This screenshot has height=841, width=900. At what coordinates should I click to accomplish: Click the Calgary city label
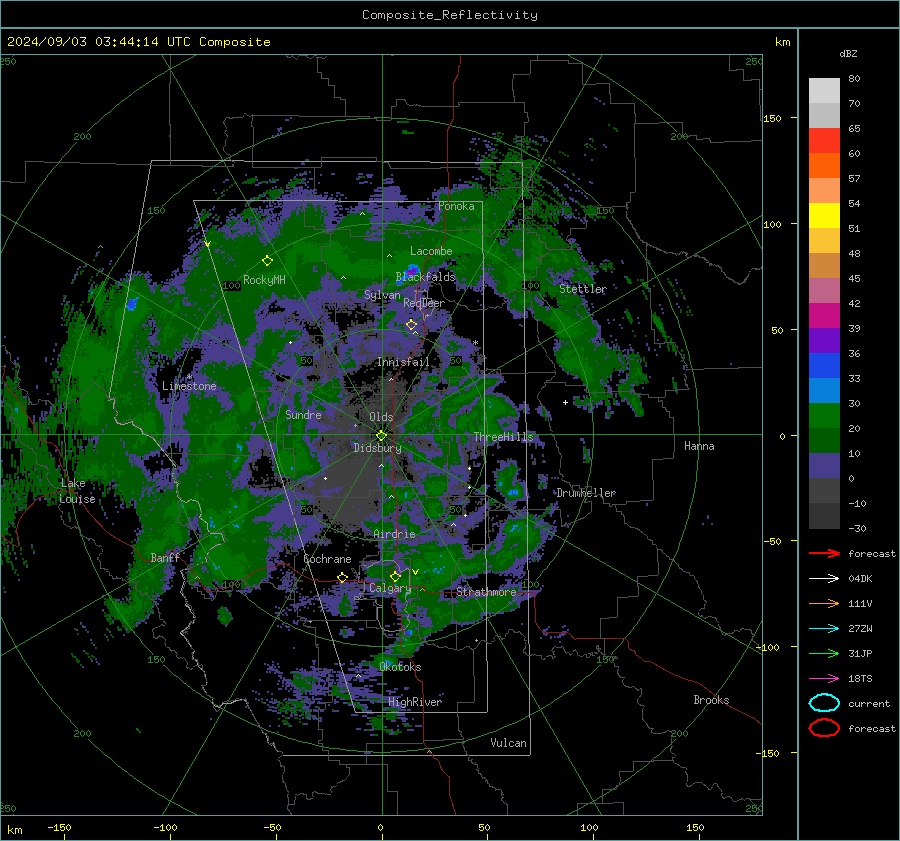click(x=390, y=588)
